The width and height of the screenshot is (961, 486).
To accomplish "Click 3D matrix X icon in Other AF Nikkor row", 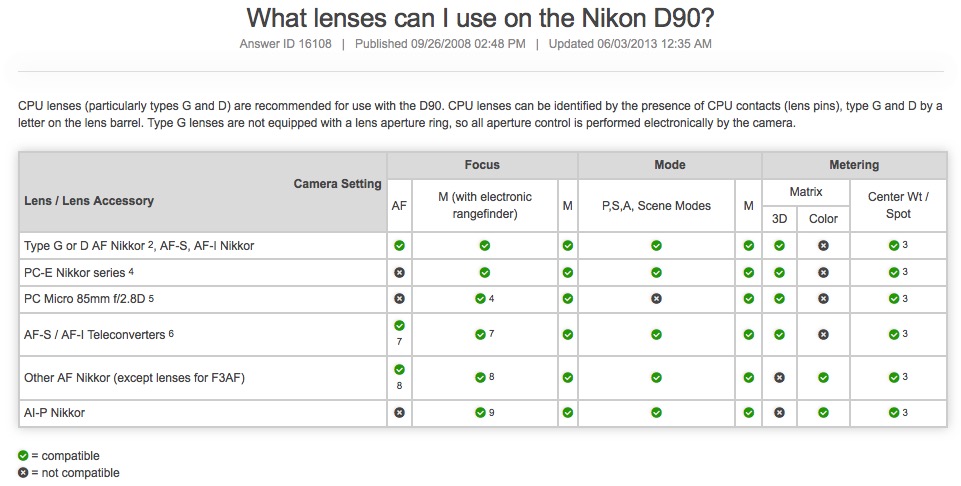I will point(779,378).
